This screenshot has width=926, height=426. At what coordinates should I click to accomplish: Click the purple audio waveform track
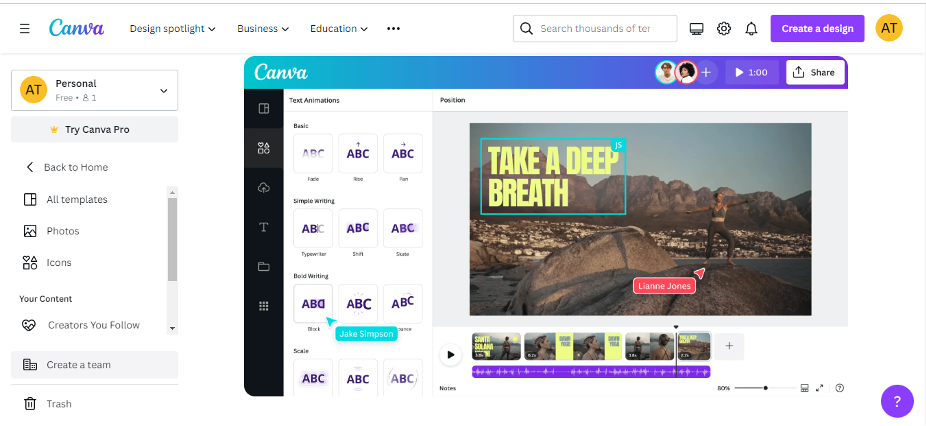[x=591, y=372]
